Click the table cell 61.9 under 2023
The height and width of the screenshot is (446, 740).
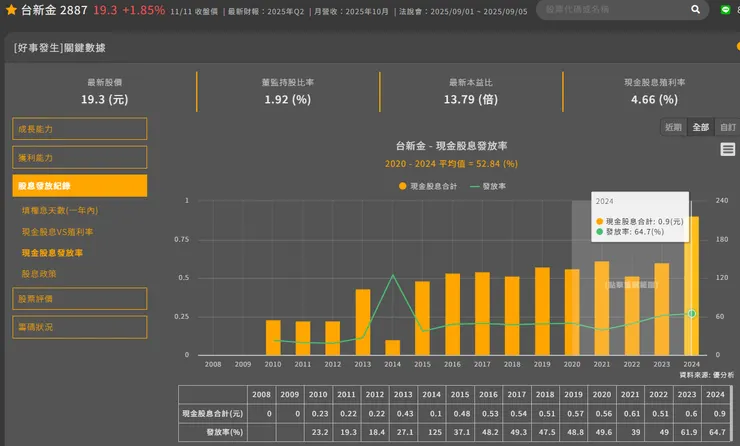tap(687, 432)
